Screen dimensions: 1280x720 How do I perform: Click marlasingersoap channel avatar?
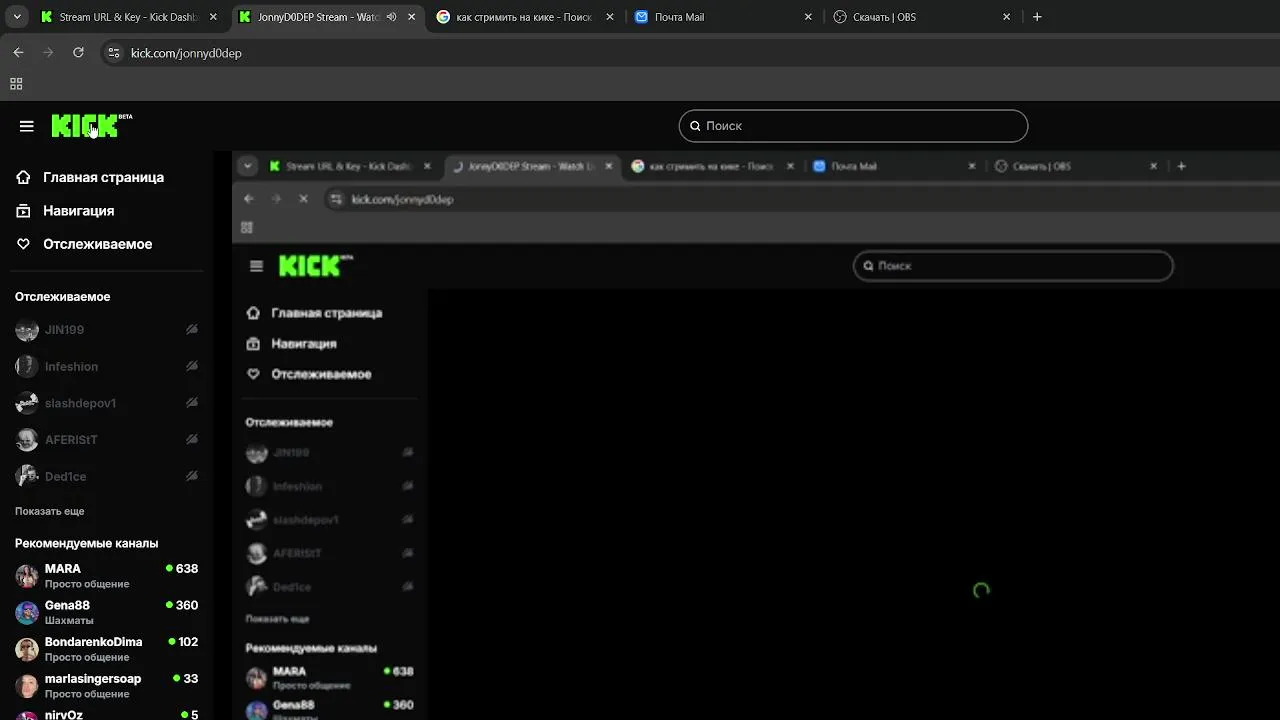[x=27, y=686]
